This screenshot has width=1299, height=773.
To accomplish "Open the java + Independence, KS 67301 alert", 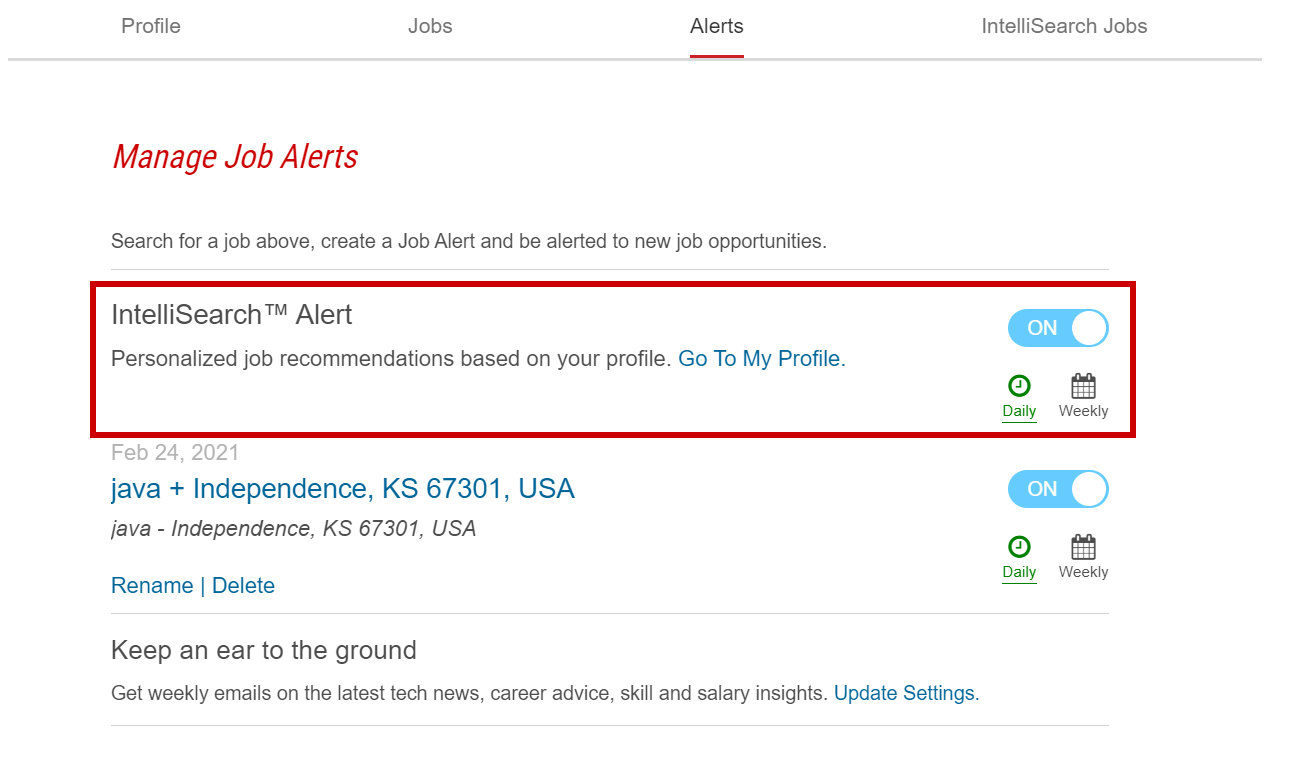I will [343, 489].
